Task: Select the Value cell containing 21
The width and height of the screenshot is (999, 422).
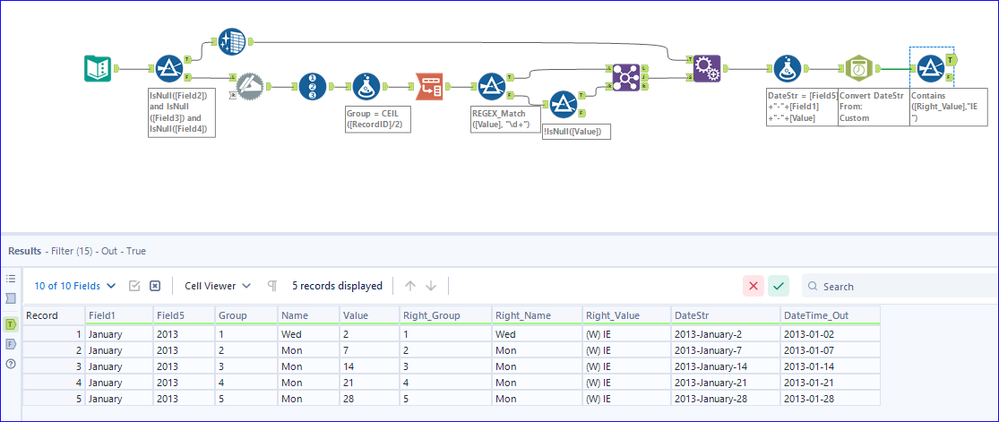Action: [369, 382]
